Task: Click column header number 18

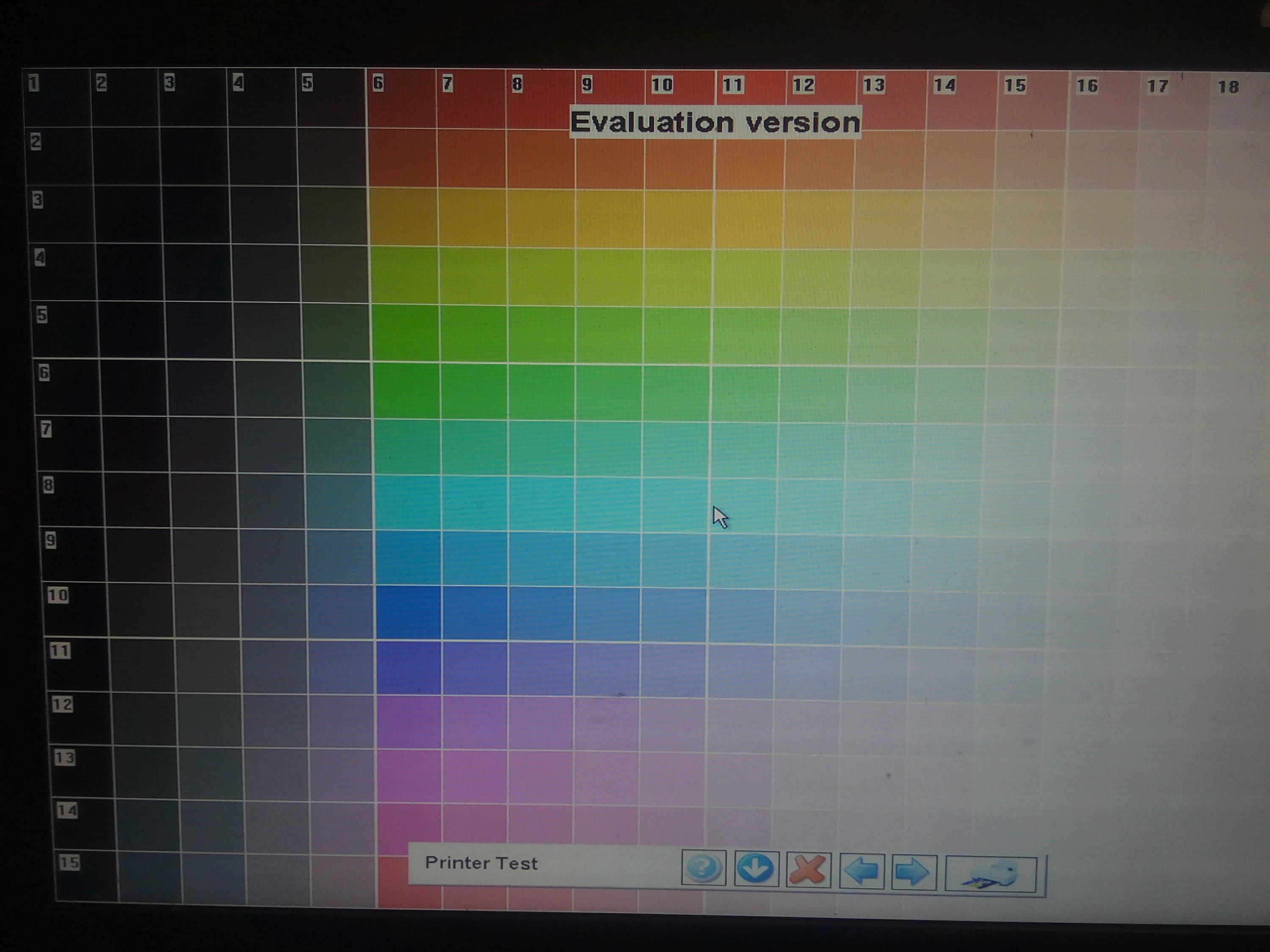Action: point(1228,87)
